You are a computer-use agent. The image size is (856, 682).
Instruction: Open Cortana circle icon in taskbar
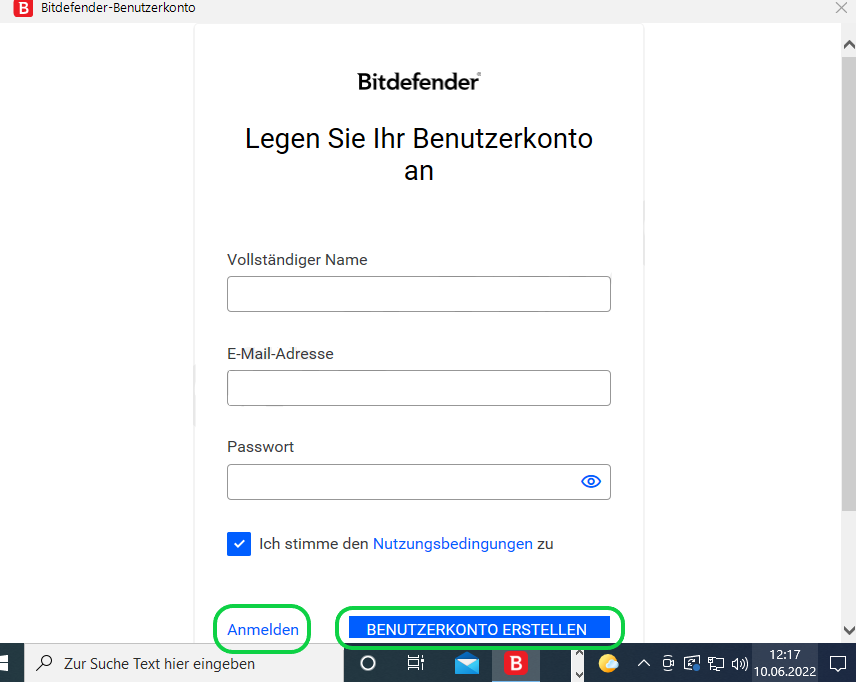pos(368,663)
